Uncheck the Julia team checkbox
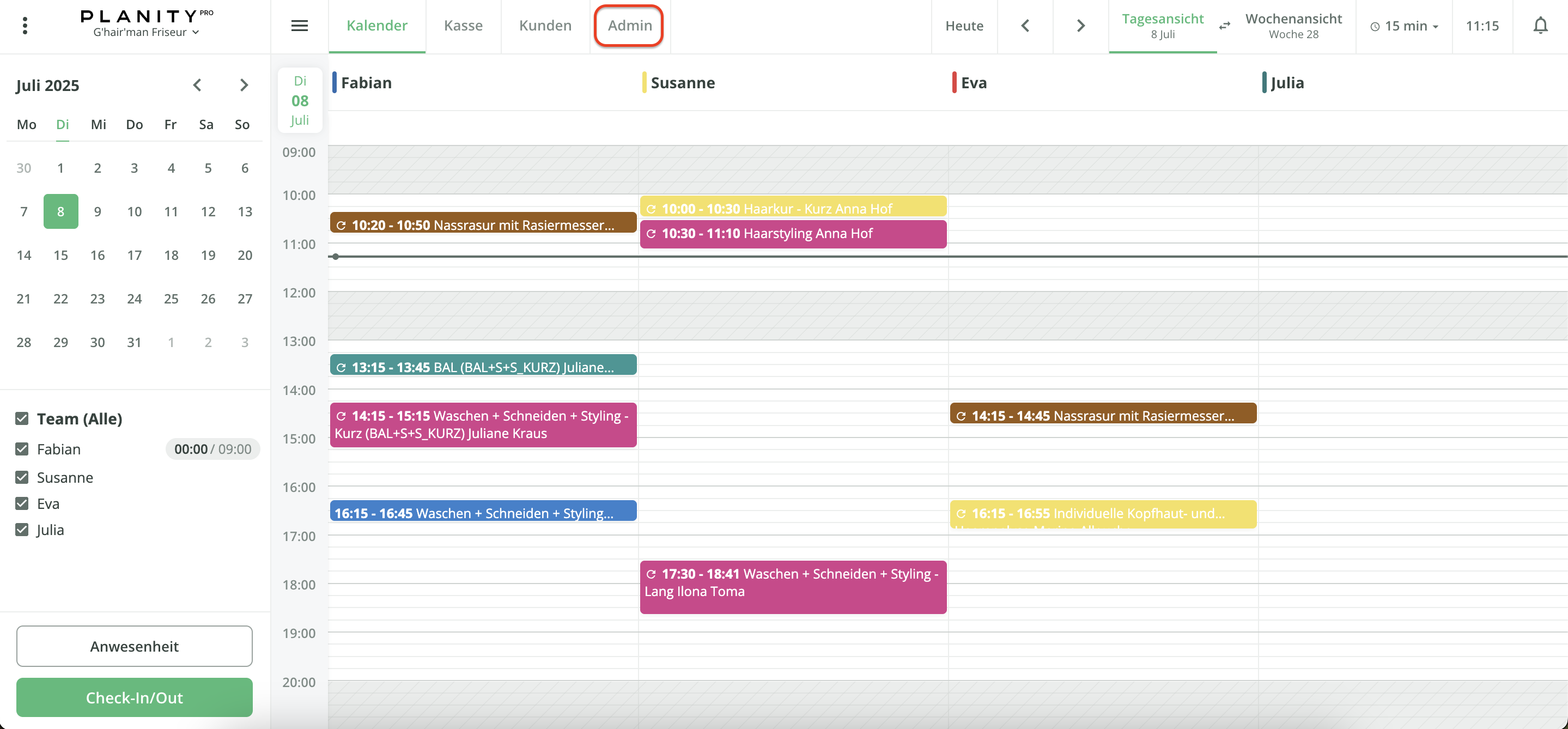The height and width of the screenshot is (729, 1568). 22,530
